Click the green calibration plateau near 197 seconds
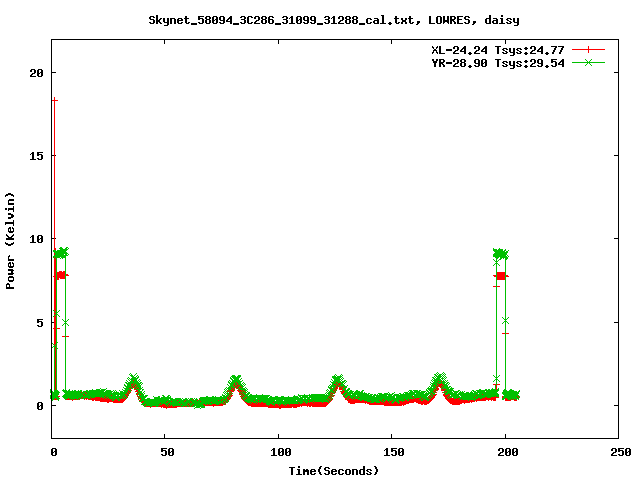Viewport: 640px width, 480px height. point(501,254)
